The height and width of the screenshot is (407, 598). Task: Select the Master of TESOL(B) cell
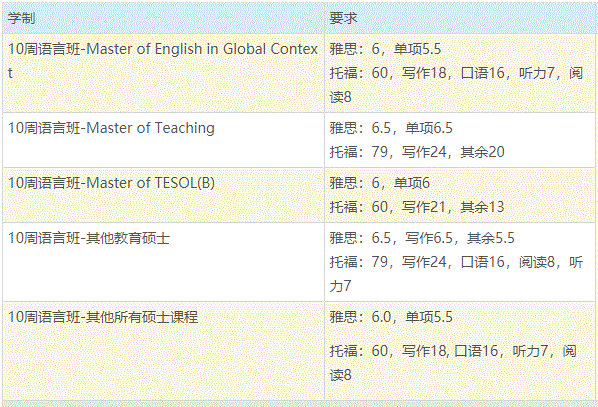click(163, 195)
